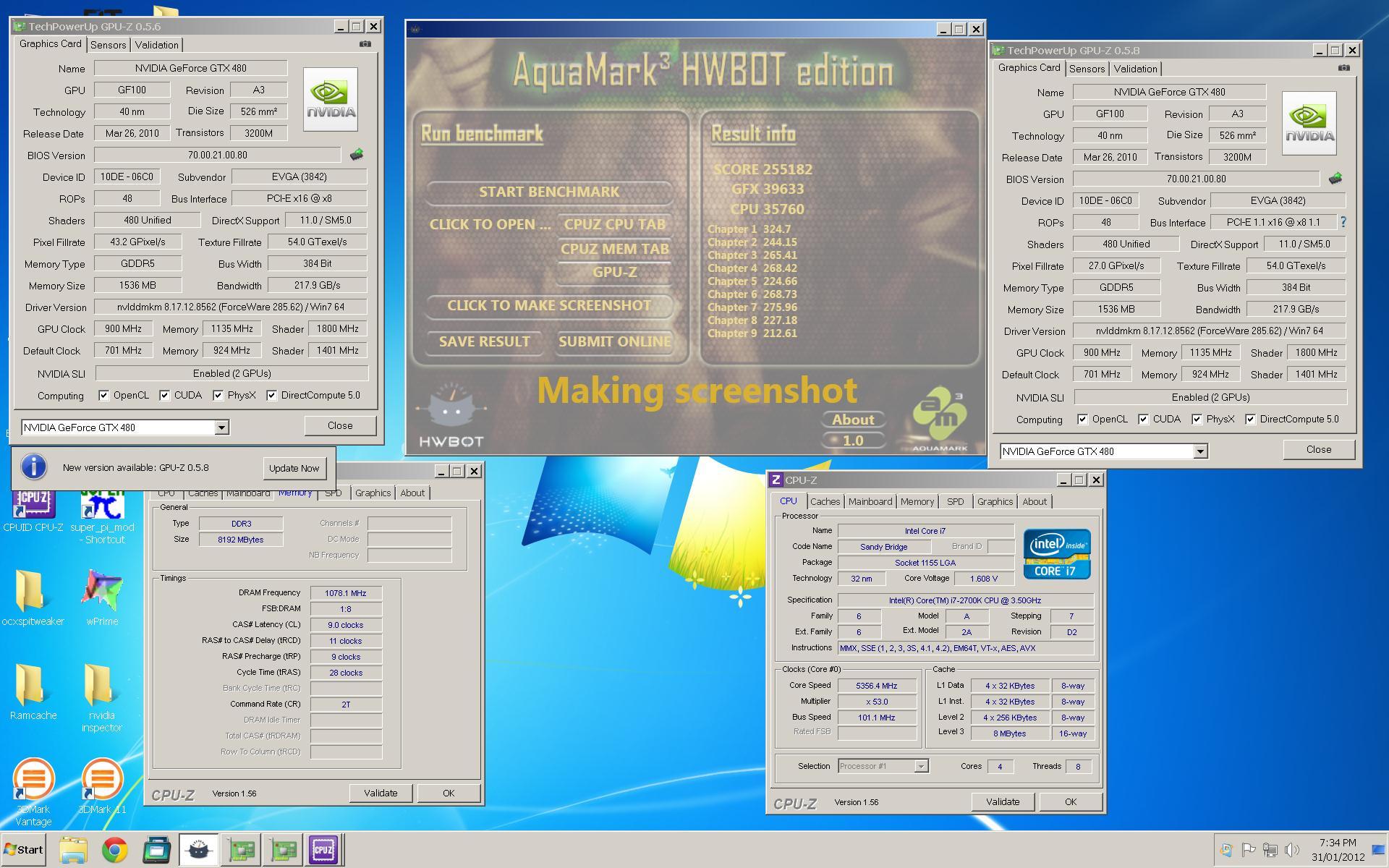Viewport: 1389px width, 868px height.
Task: Toggle DirectCompute 5.0 checkbox in GPU-Z 0.5.6
Action: 271,395
